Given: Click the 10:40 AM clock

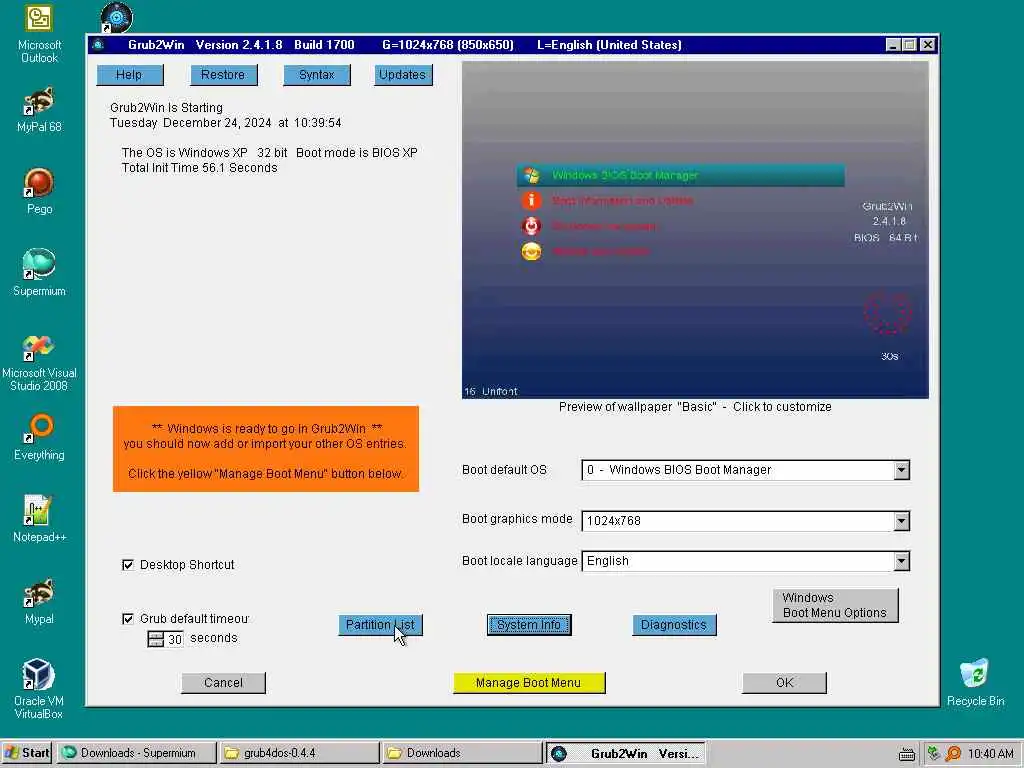Looking at the screenshot, I should point(990,754).
